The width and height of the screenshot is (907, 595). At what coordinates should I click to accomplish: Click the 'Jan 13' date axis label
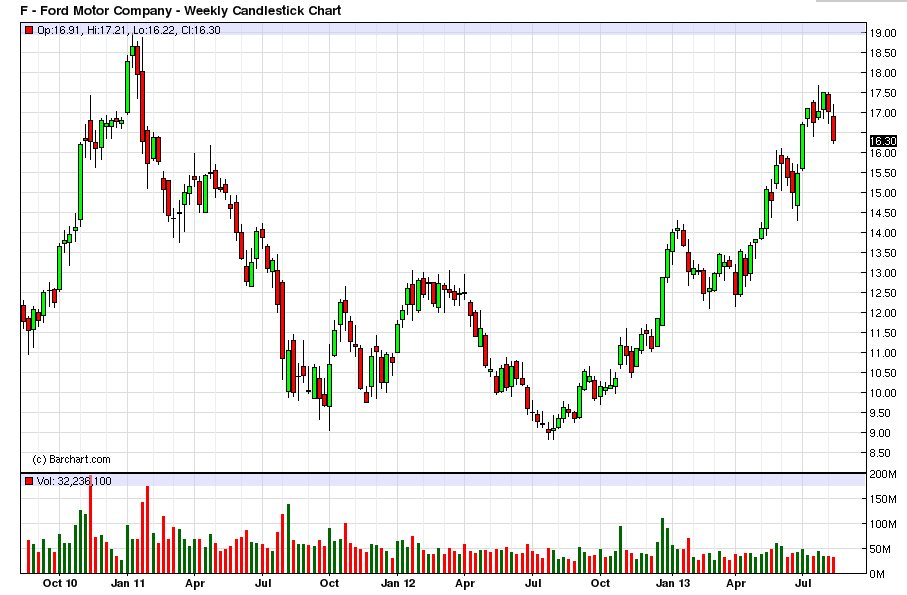673,583
